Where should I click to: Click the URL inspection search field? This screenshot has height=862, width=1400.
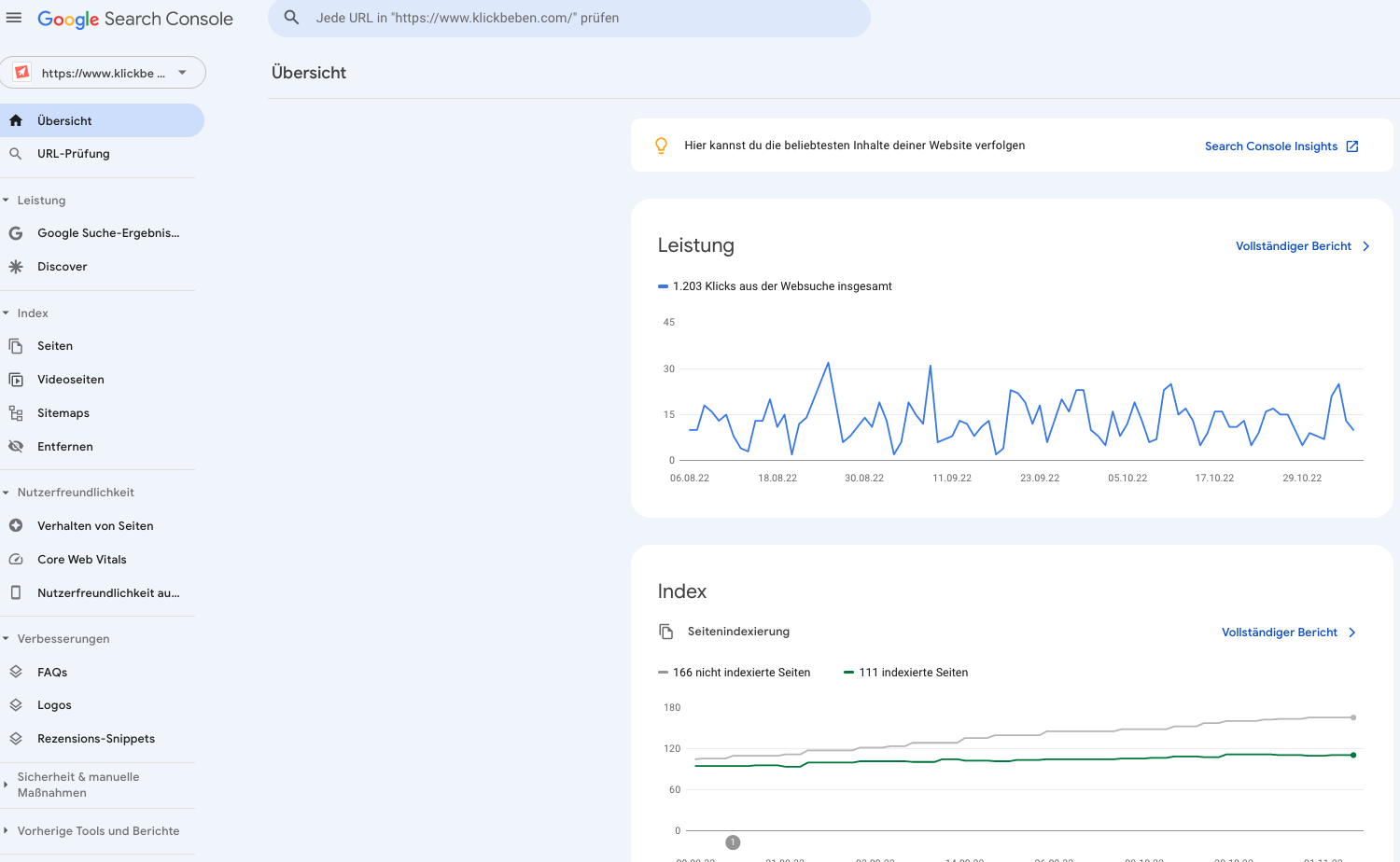pyautogui.click(x=569, y=18)
